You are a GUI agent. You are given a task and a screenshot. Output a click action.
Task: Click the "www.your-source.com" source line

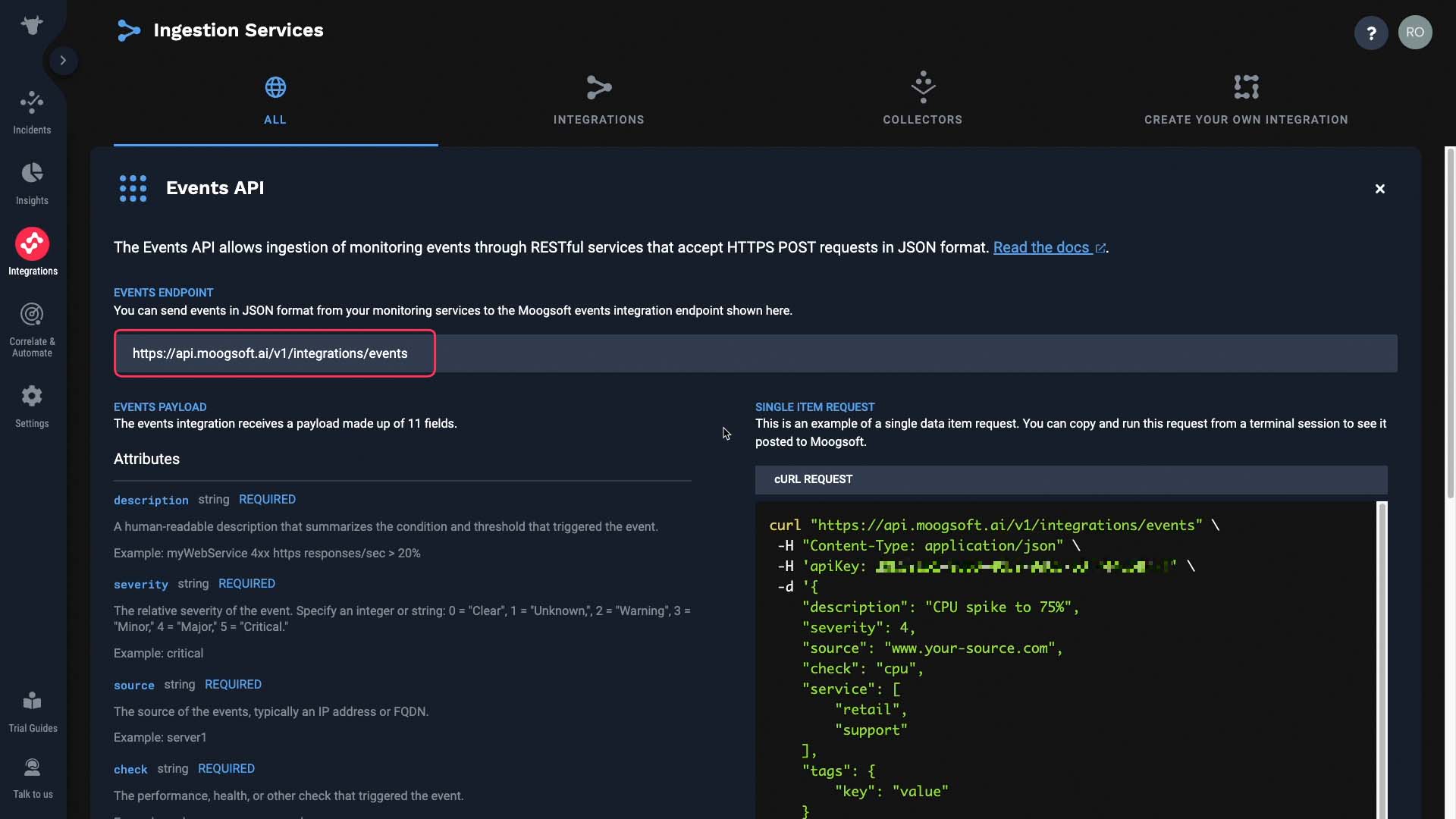tap(932, 648)
